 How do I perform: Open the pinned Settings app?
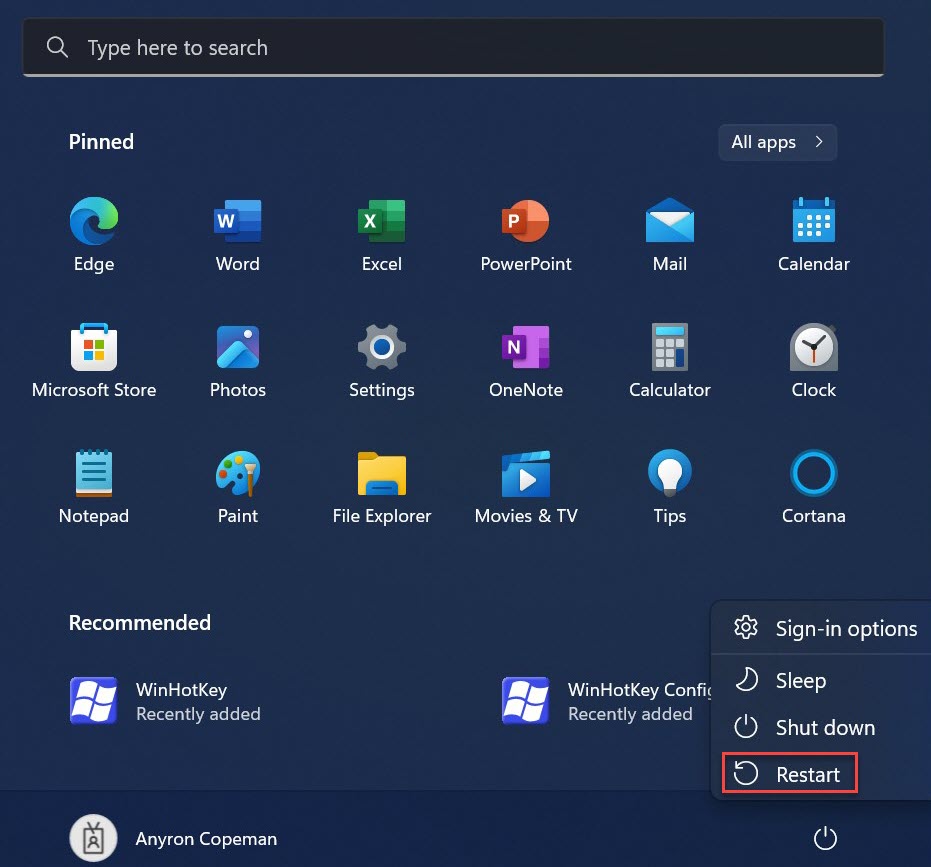[x=382, y=360]
